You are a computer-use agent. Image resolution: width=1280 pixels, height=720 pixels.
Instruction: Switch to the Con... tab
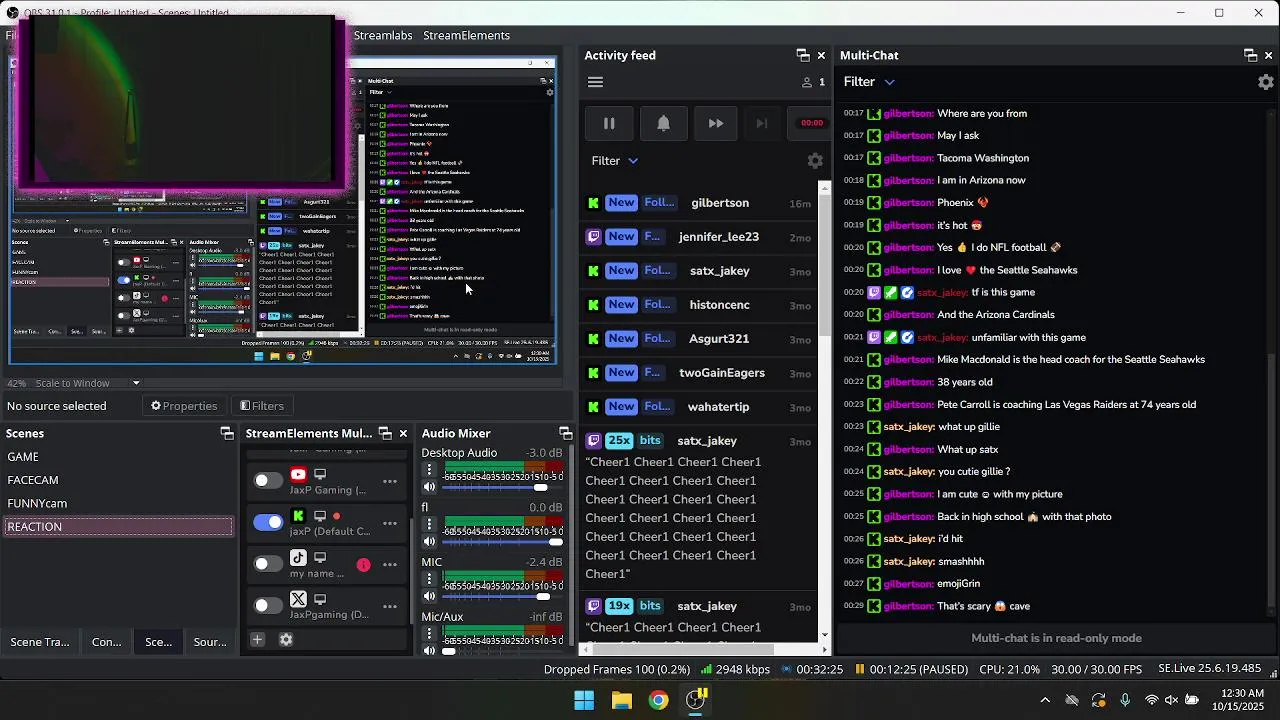(107, 642)
